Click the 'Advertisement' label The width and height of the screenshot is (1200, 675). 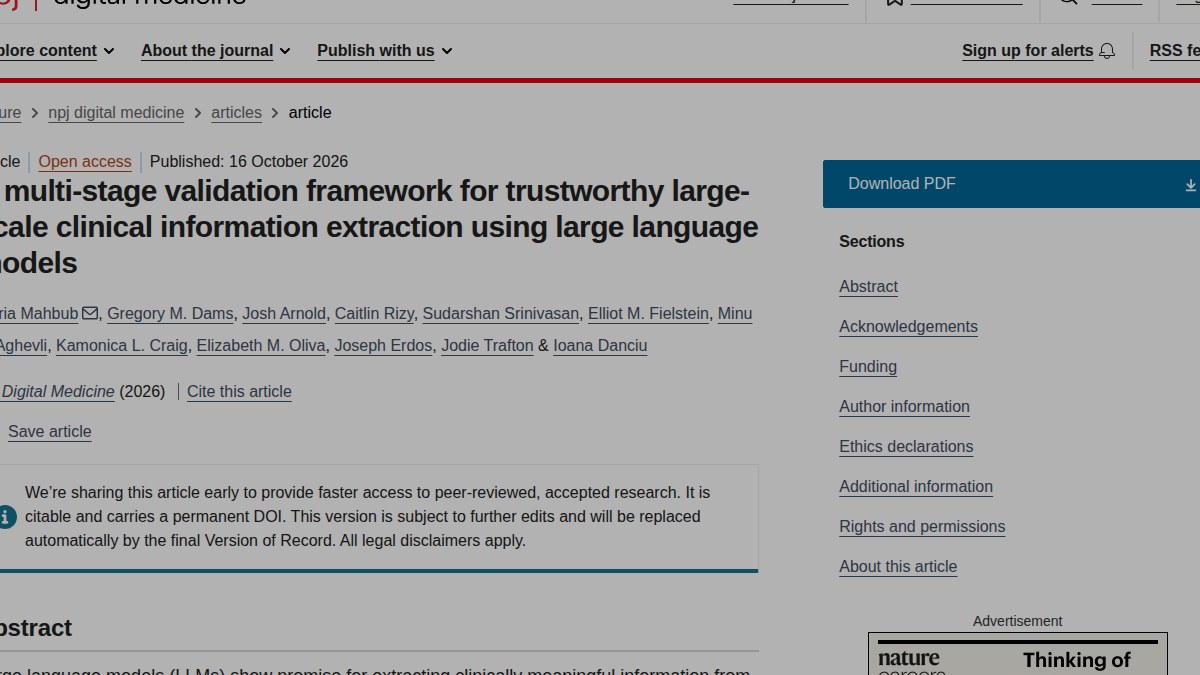pos(1018,621)
